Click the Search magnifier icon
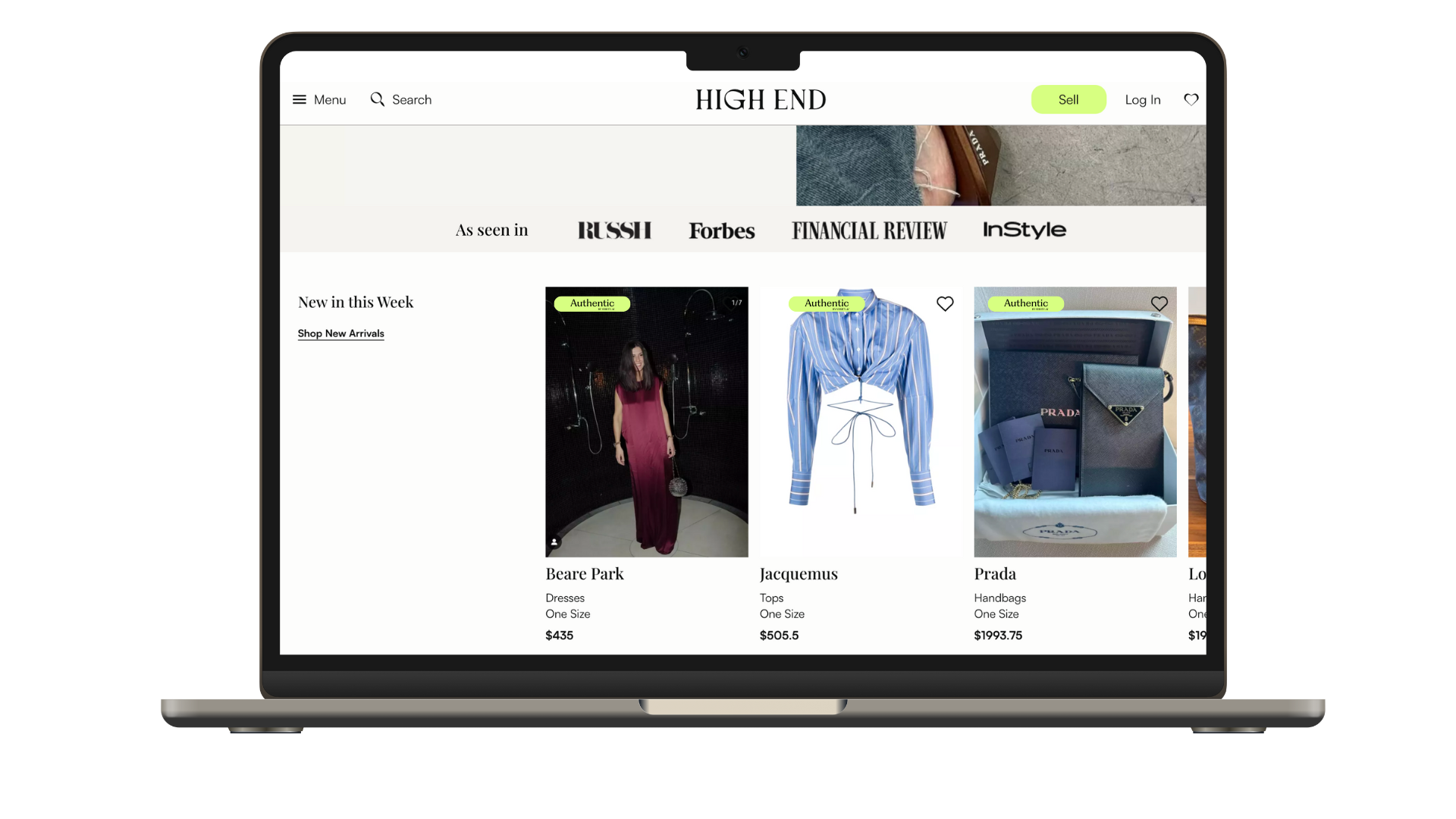 point(378,99)
